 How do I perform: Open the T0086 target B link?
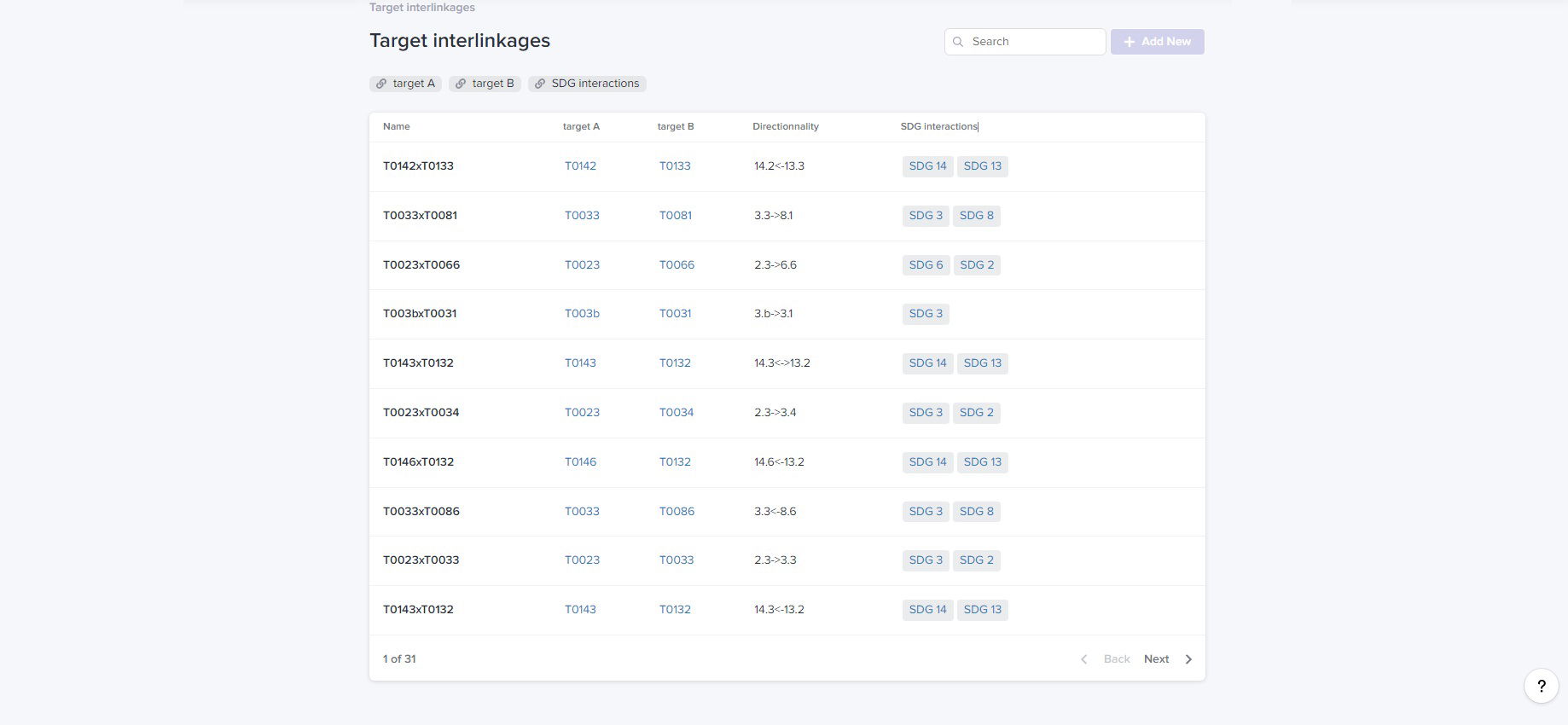[677, 512]
